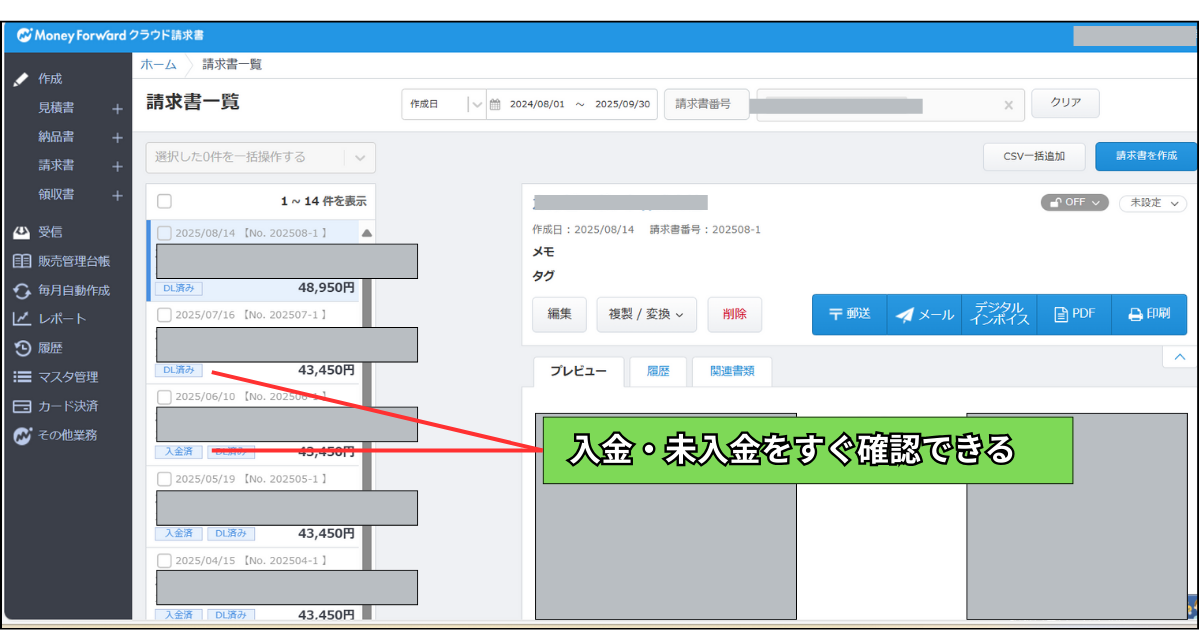Screen dimensions: 1200x630
Task: Download invoice via PDF button
Action: [x=1074, y=314]
